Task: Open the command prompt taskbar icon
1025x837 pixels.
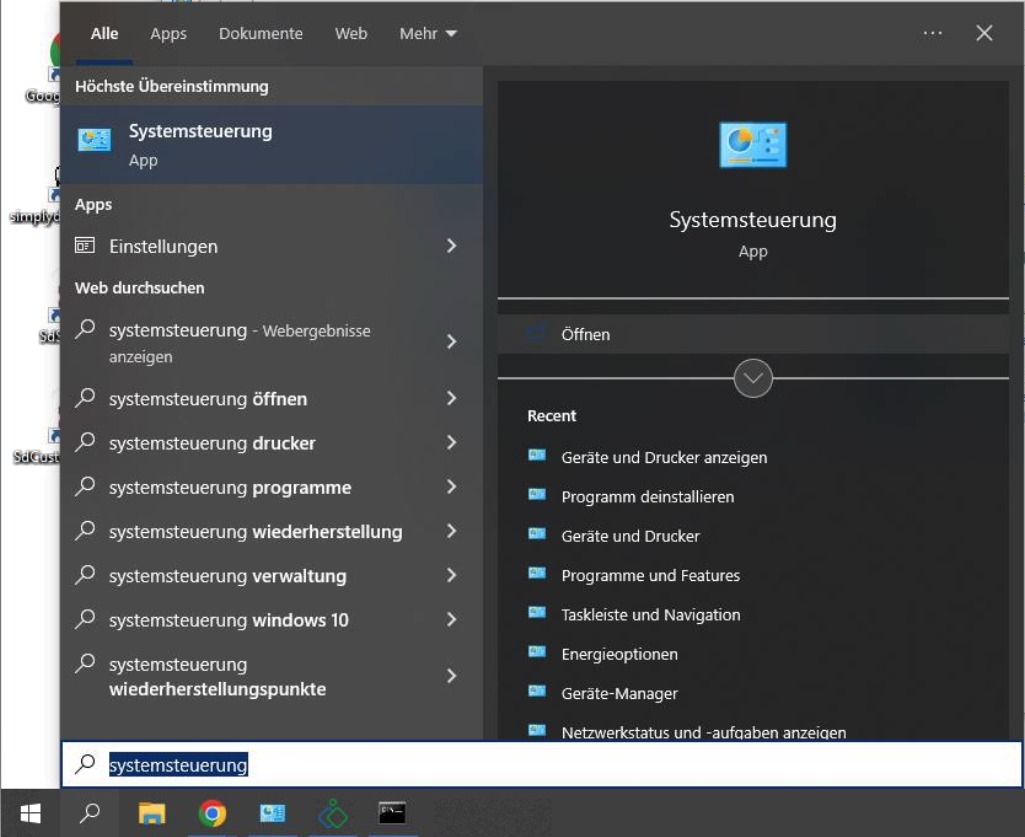Action: tap(392, 813)
